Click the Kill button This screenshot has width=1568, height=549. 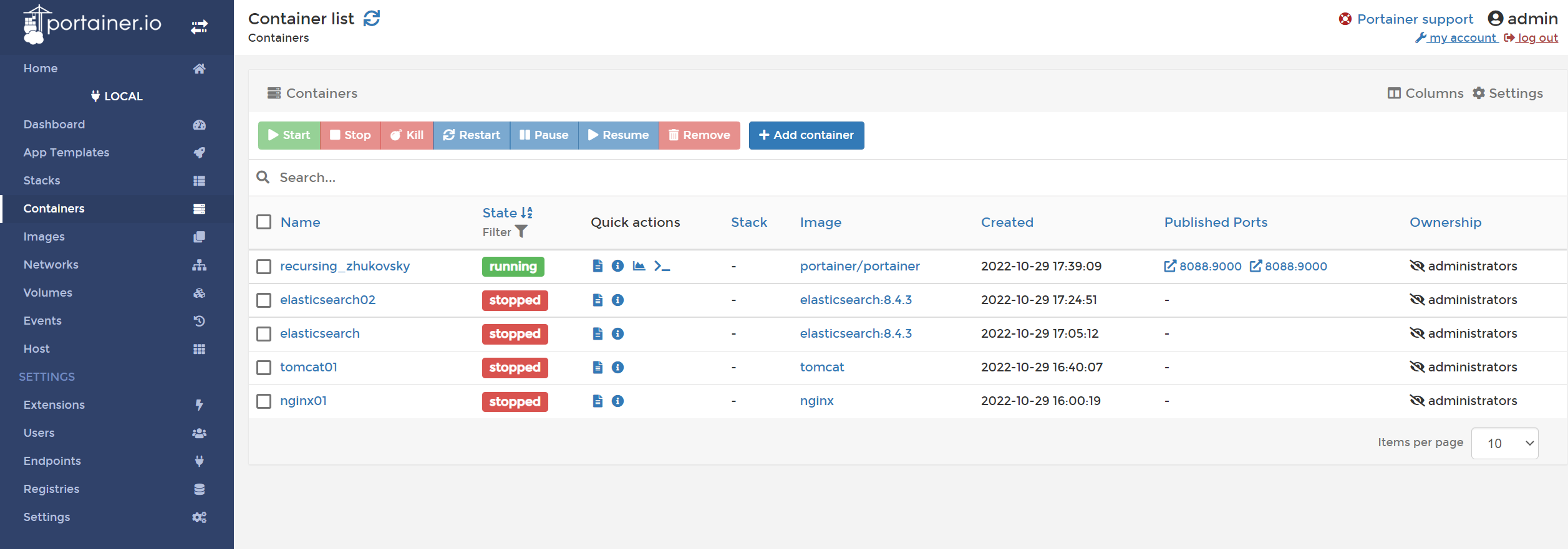click(x=407, y=135)
